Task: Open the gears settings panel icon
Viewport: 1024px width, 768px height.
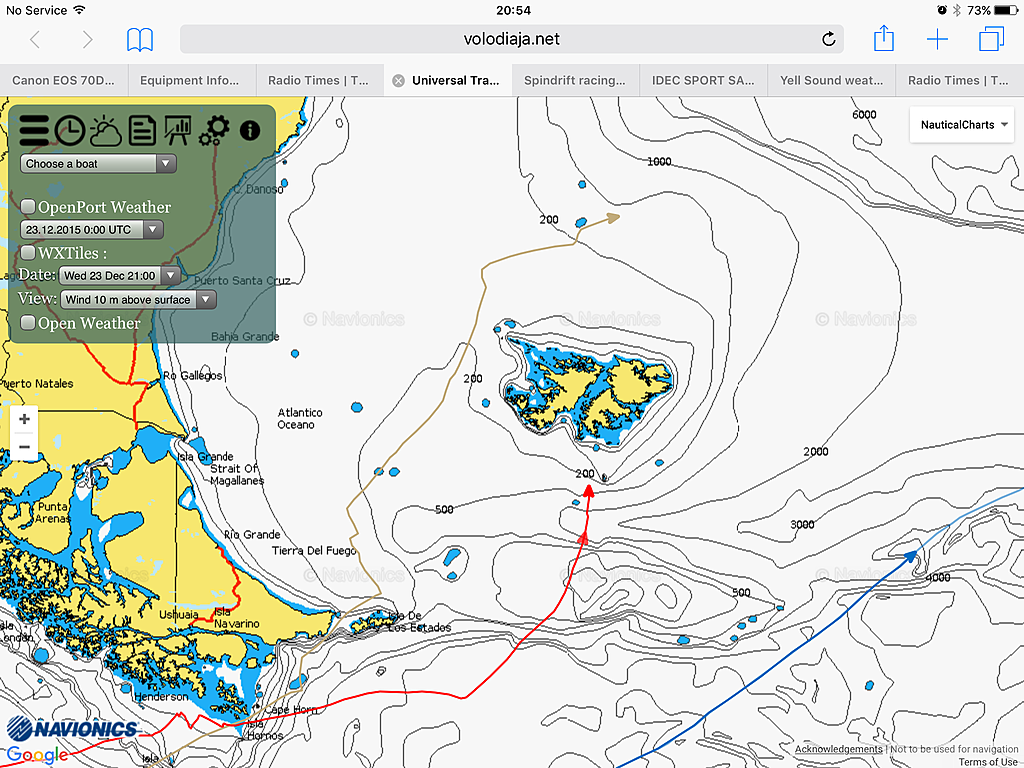Action: tap(214, 131)
